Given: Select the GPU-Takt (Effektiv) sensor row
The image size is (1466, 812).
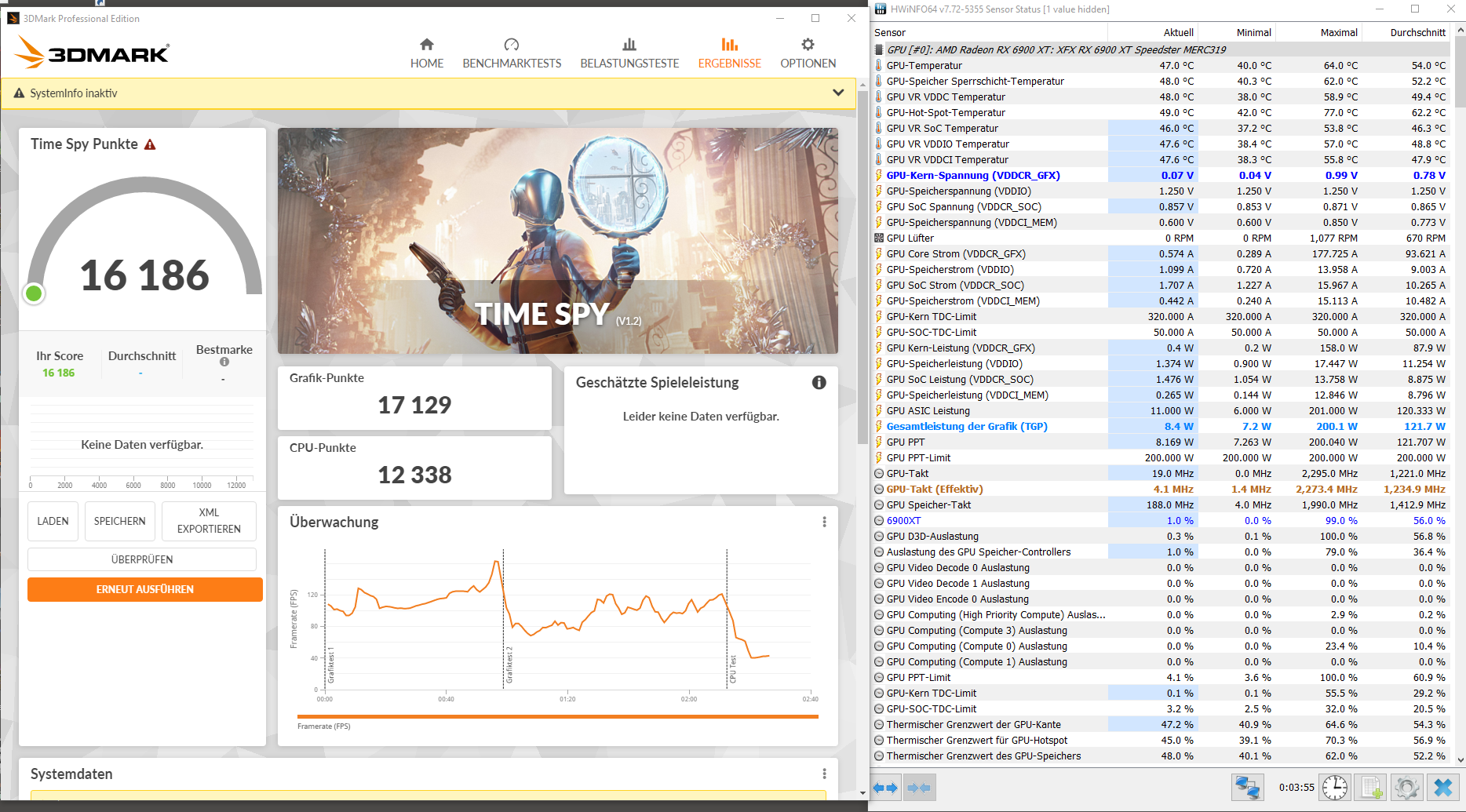Looking at the screenshot, I should pos(1160,489).
